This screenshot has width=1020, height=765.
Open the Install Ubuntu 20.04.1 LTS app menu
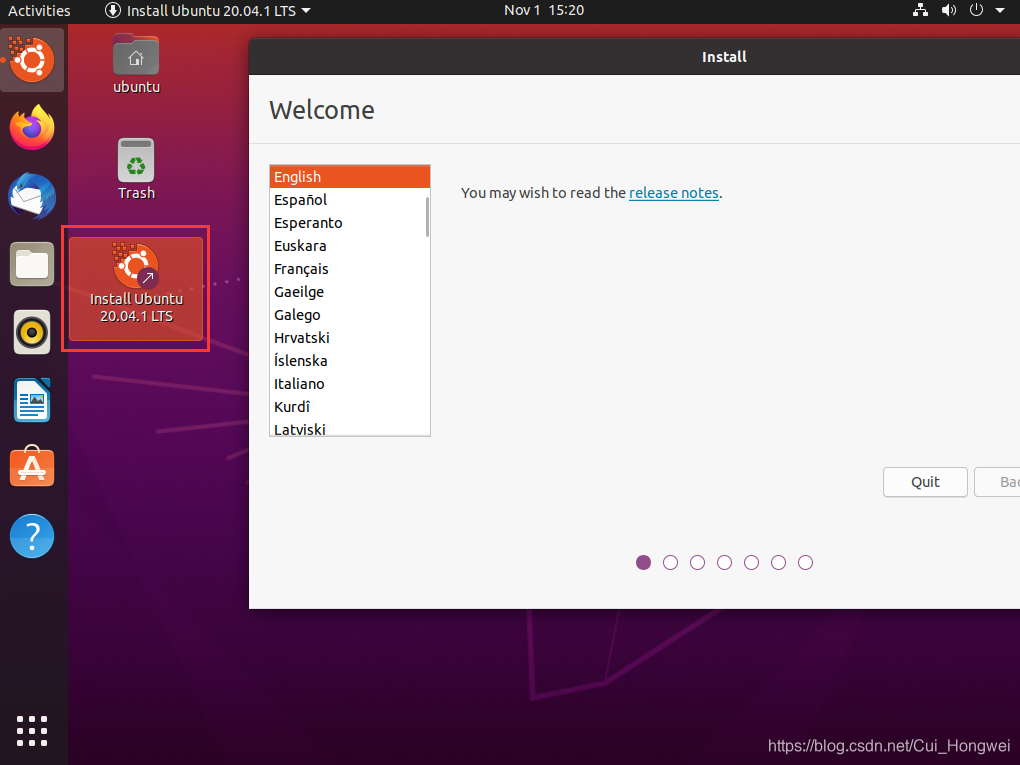click(208, 10)
